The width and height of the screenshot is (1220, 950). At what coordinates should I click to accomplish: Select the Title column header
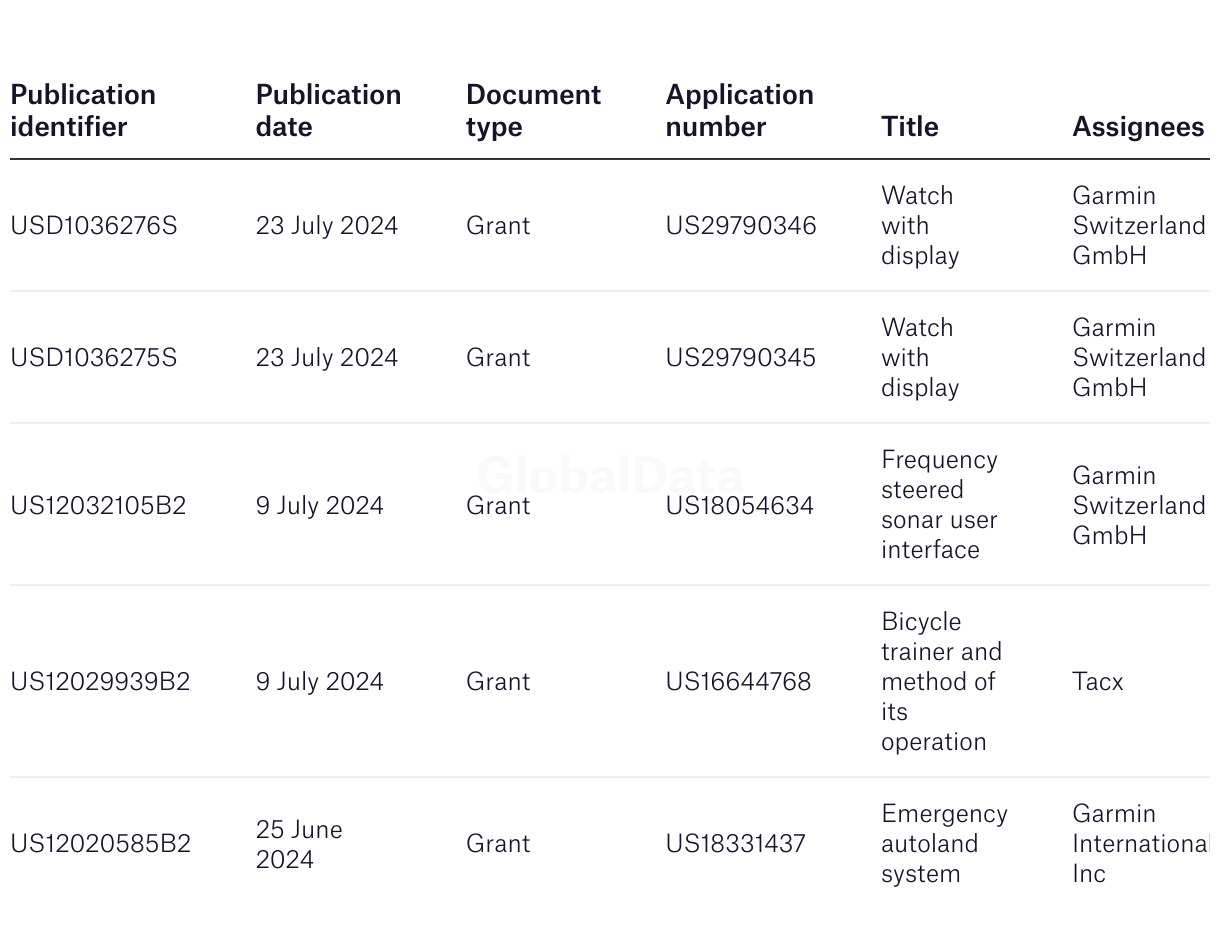(x=909, y=126)
